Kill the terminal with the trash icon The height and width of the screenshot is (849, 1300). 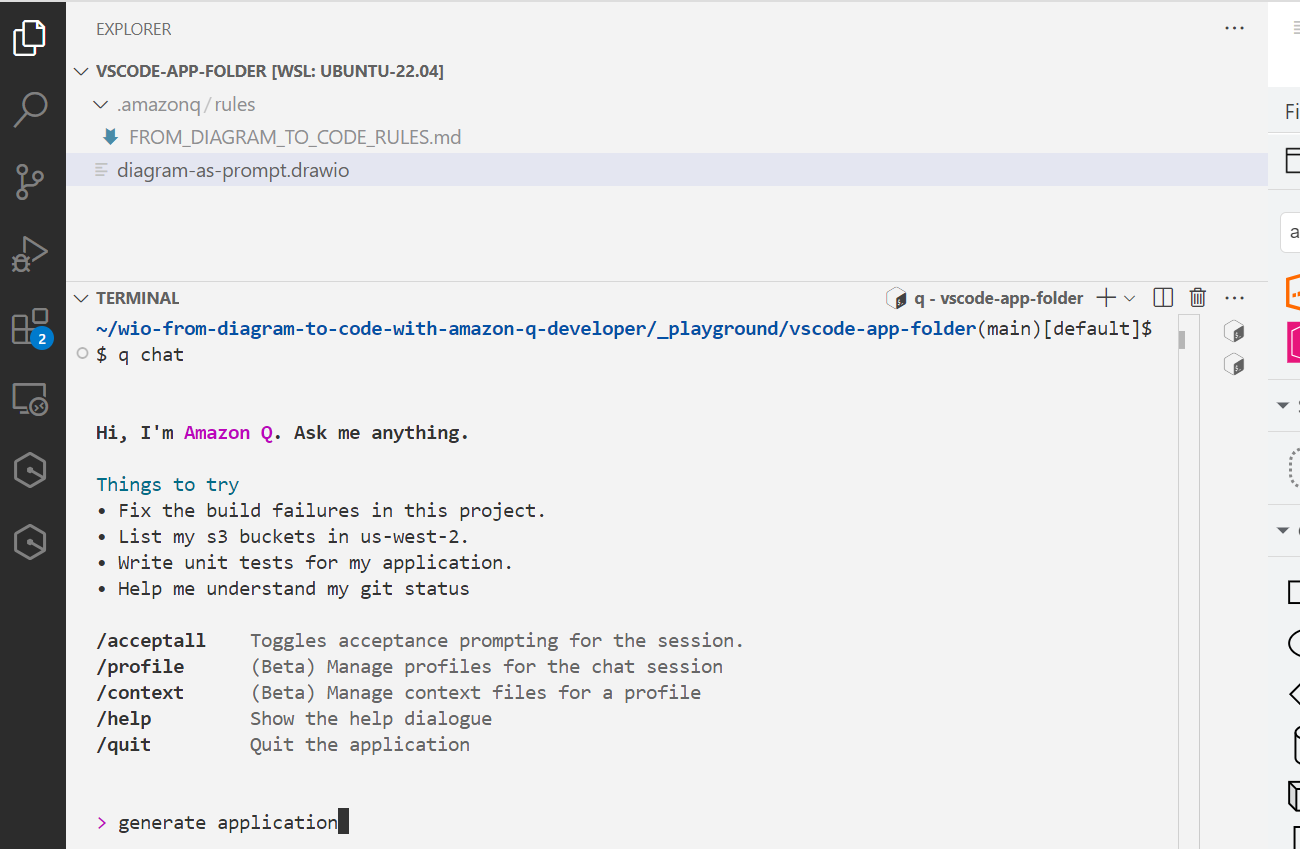tap(1198, 298)
